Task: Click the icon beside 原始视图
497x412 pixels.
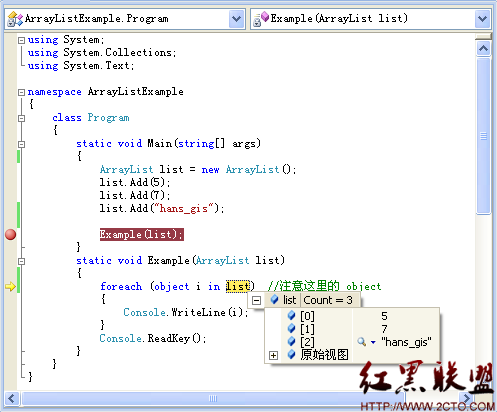Action: point(291,354)
